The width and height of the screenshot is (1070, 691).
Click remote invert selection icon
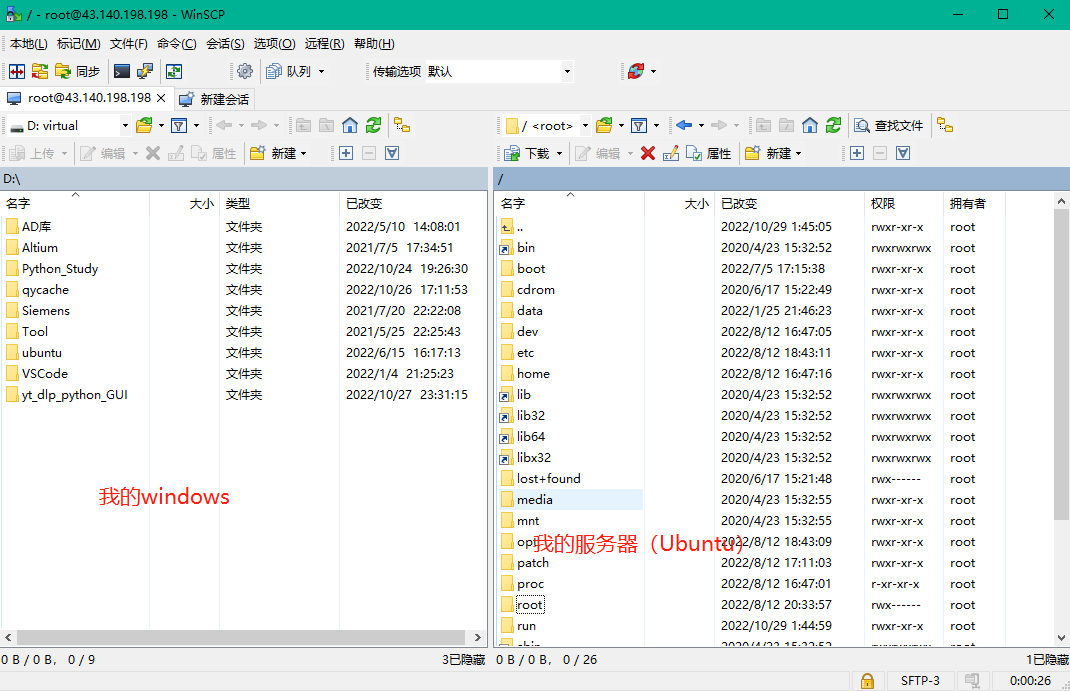(903, 153)
